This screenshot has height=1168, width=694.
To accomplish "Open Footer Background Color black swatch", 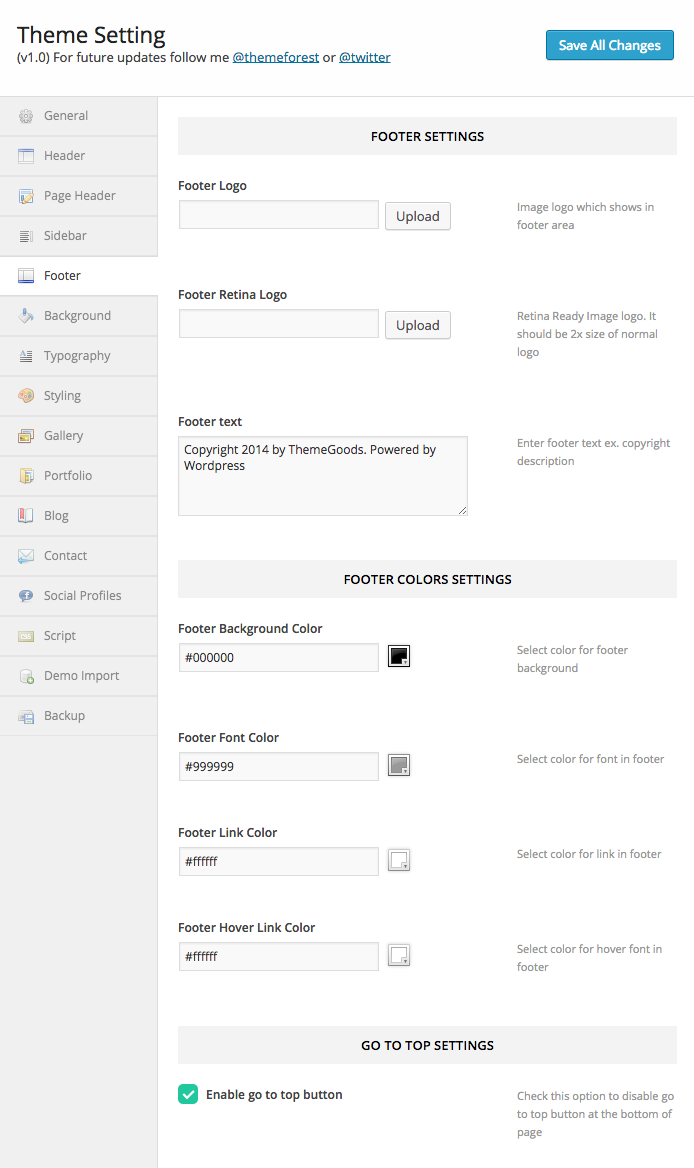I will pos(399,656).
